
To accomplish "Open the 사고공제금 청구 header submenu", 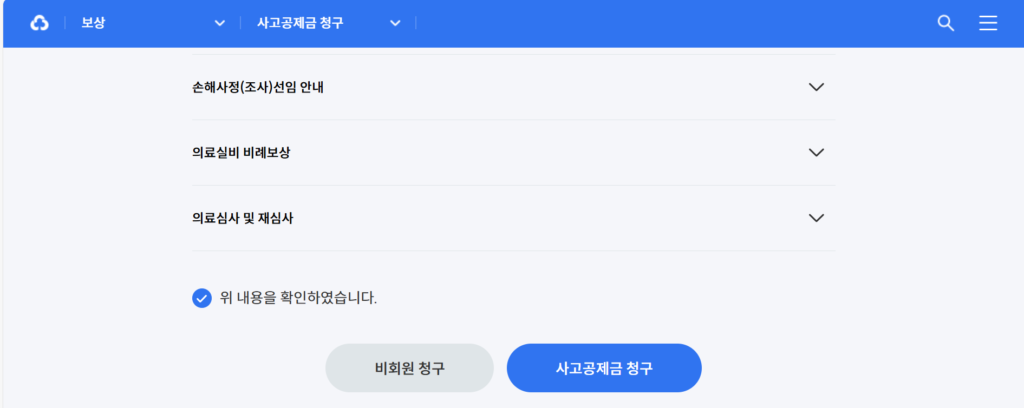I will point(300,24).
